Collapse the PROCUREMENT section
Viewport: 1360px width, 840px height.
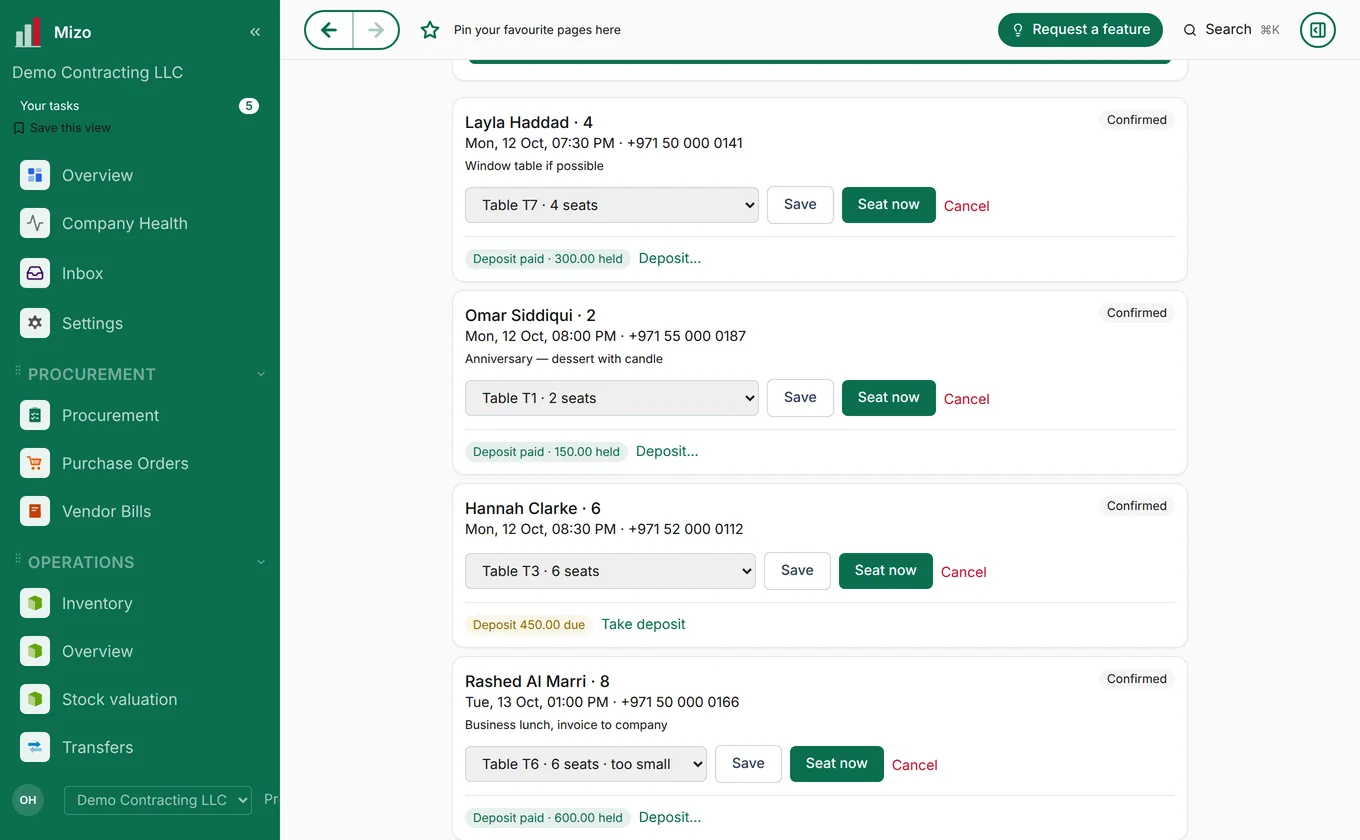(261, 374)
